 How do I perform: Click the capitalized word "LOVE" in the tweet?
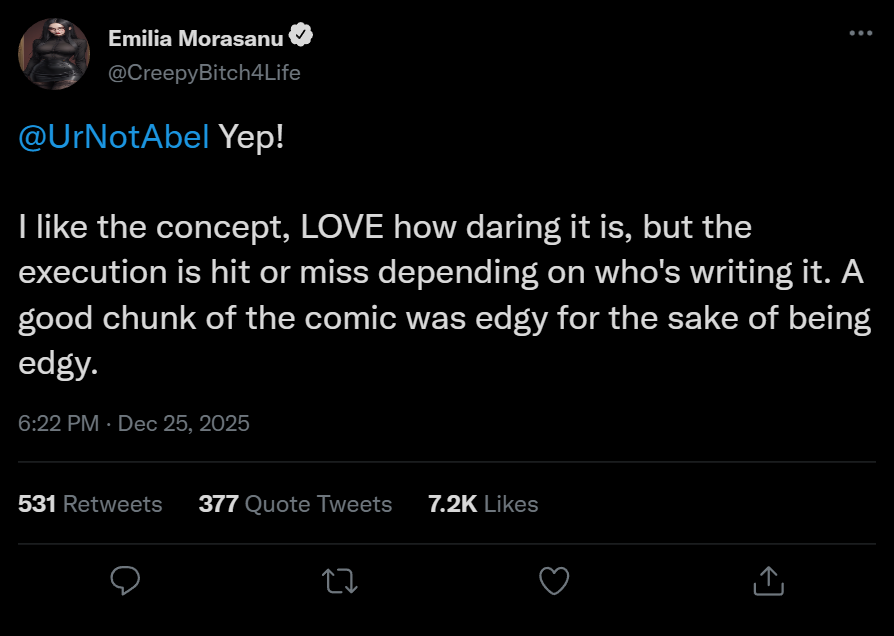343,227
